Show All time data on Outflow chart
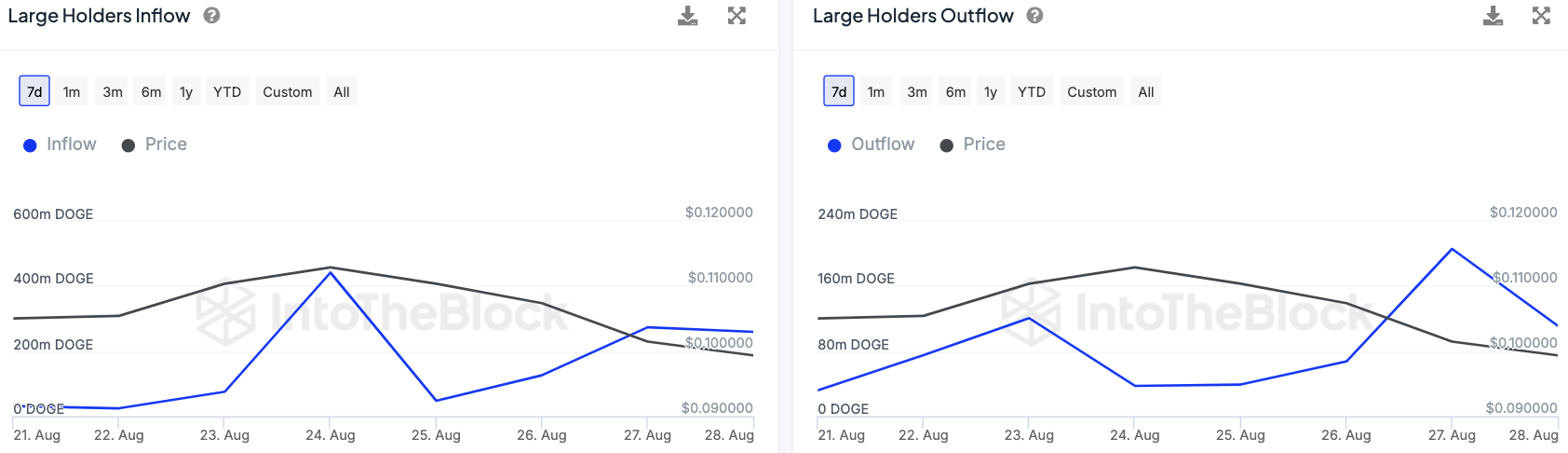The width and height of the screenshot is (1568, 453). [x=1146, y=91]
